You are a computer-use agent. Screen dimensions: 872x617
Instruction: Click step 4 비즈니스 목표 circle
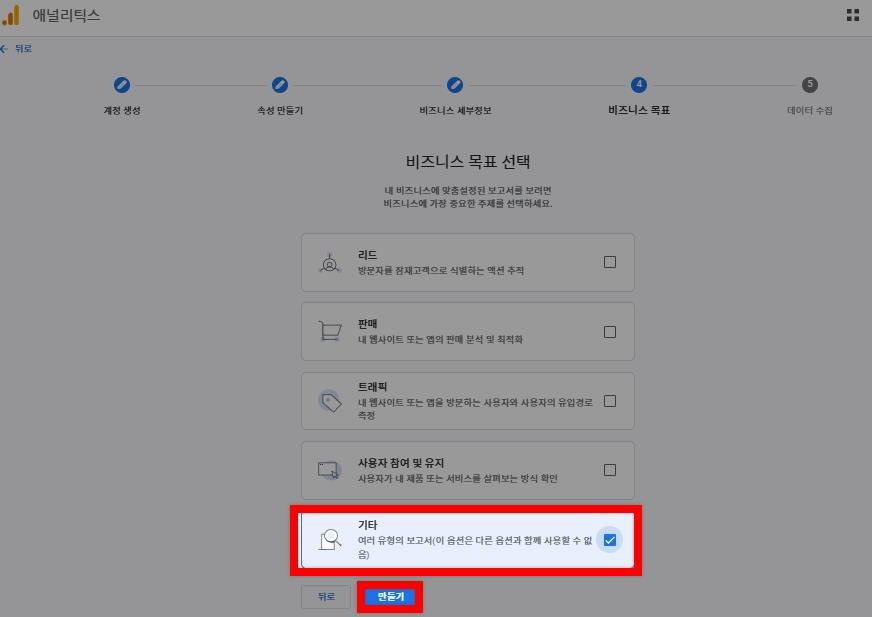(x=638, y=85)
